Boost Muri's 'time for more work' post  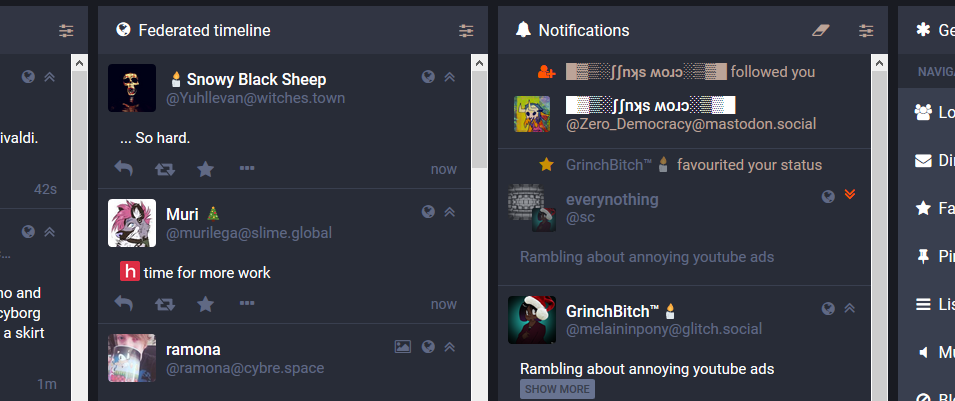click(x=164, y=303)
